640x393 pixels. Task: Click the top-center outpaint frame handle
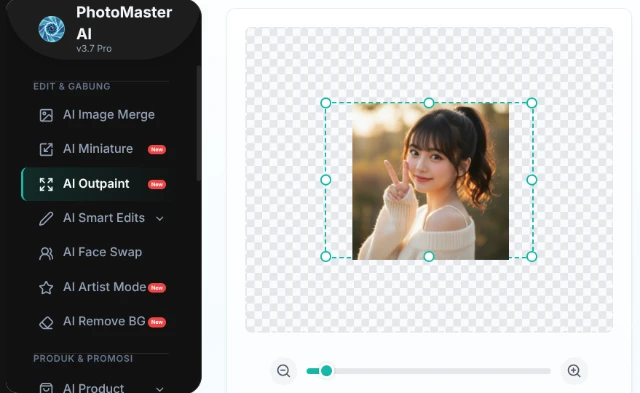click(429, 103)
